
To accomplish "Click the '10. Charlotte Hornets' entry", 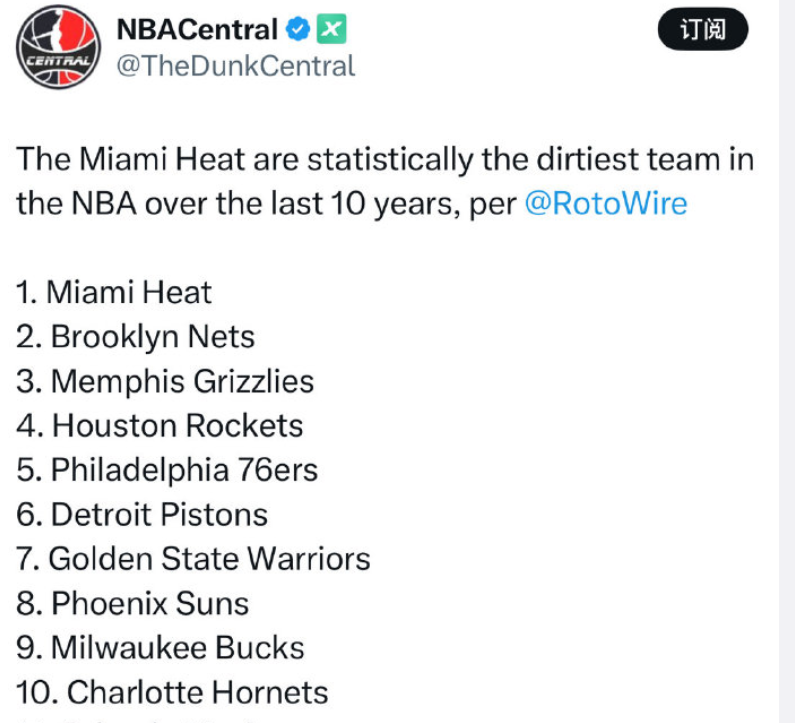I will pos(172,692).
